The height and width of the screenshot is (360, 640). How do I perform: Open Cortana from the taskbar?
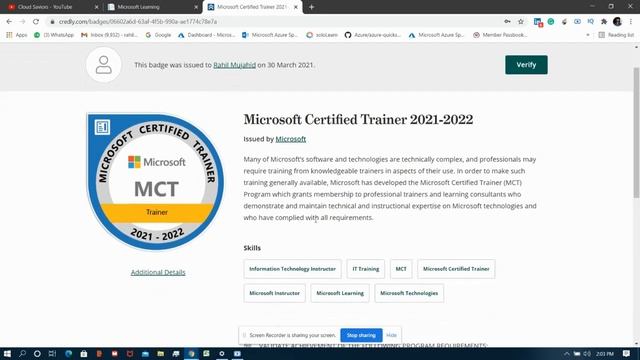[x=37, y=353]
